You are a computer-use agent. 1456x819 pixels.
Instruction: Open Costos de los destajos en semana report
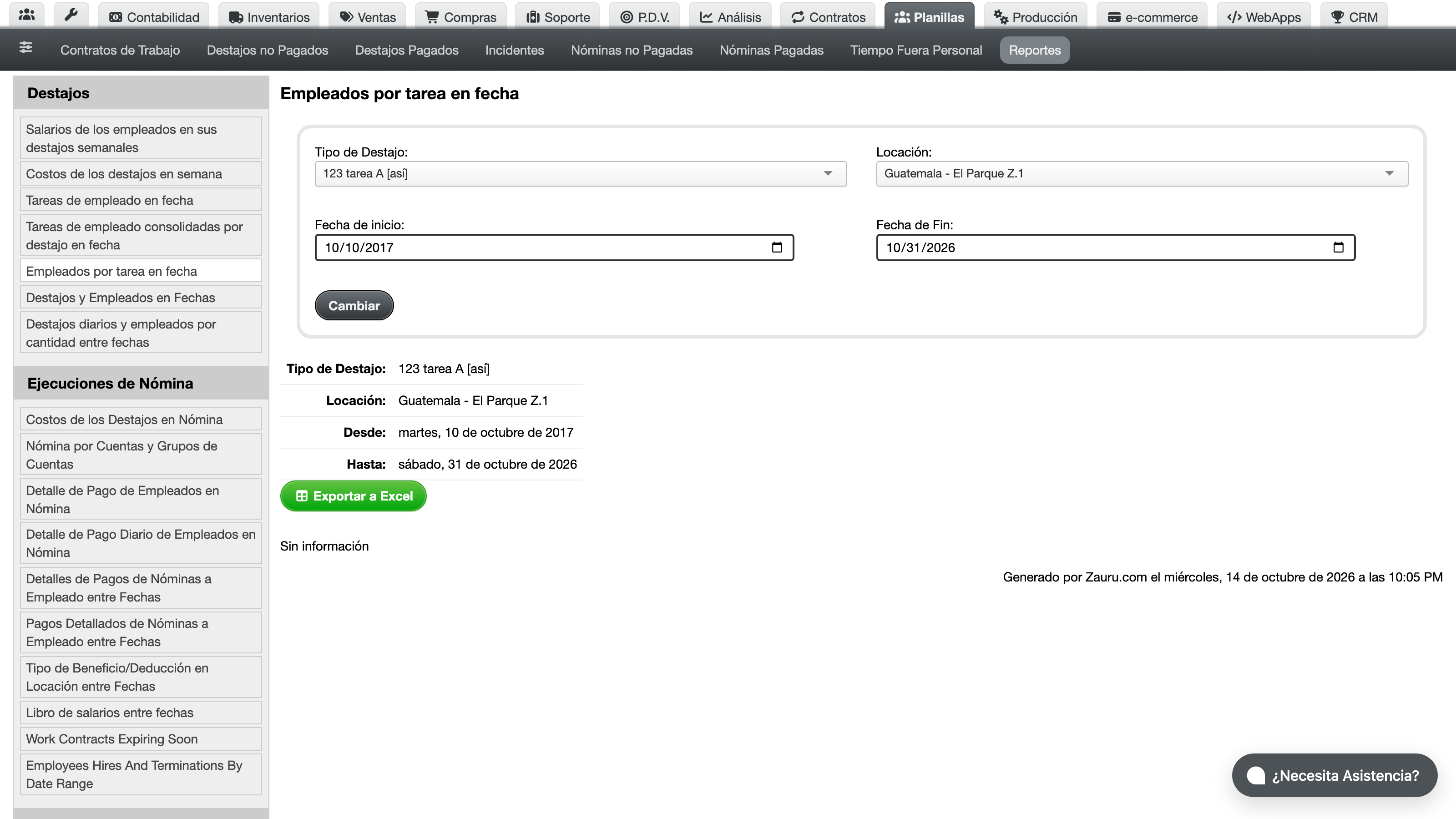141,174
